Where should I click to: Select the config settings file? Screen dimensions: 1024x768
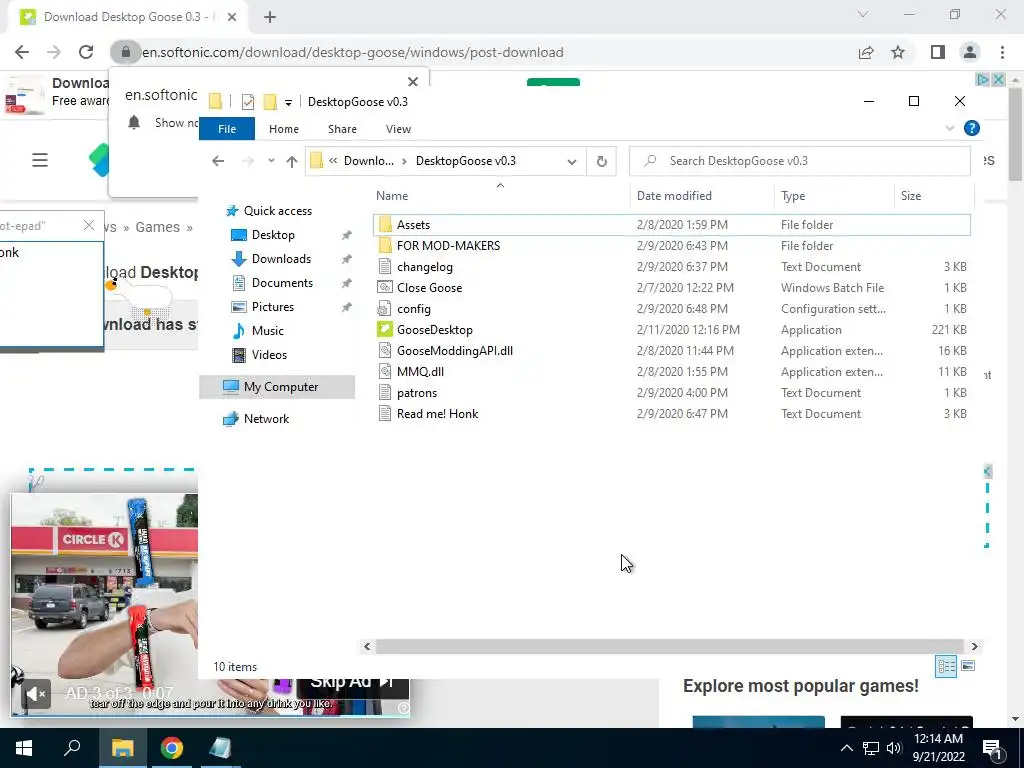pyautogui.click(x=413, y=309)
